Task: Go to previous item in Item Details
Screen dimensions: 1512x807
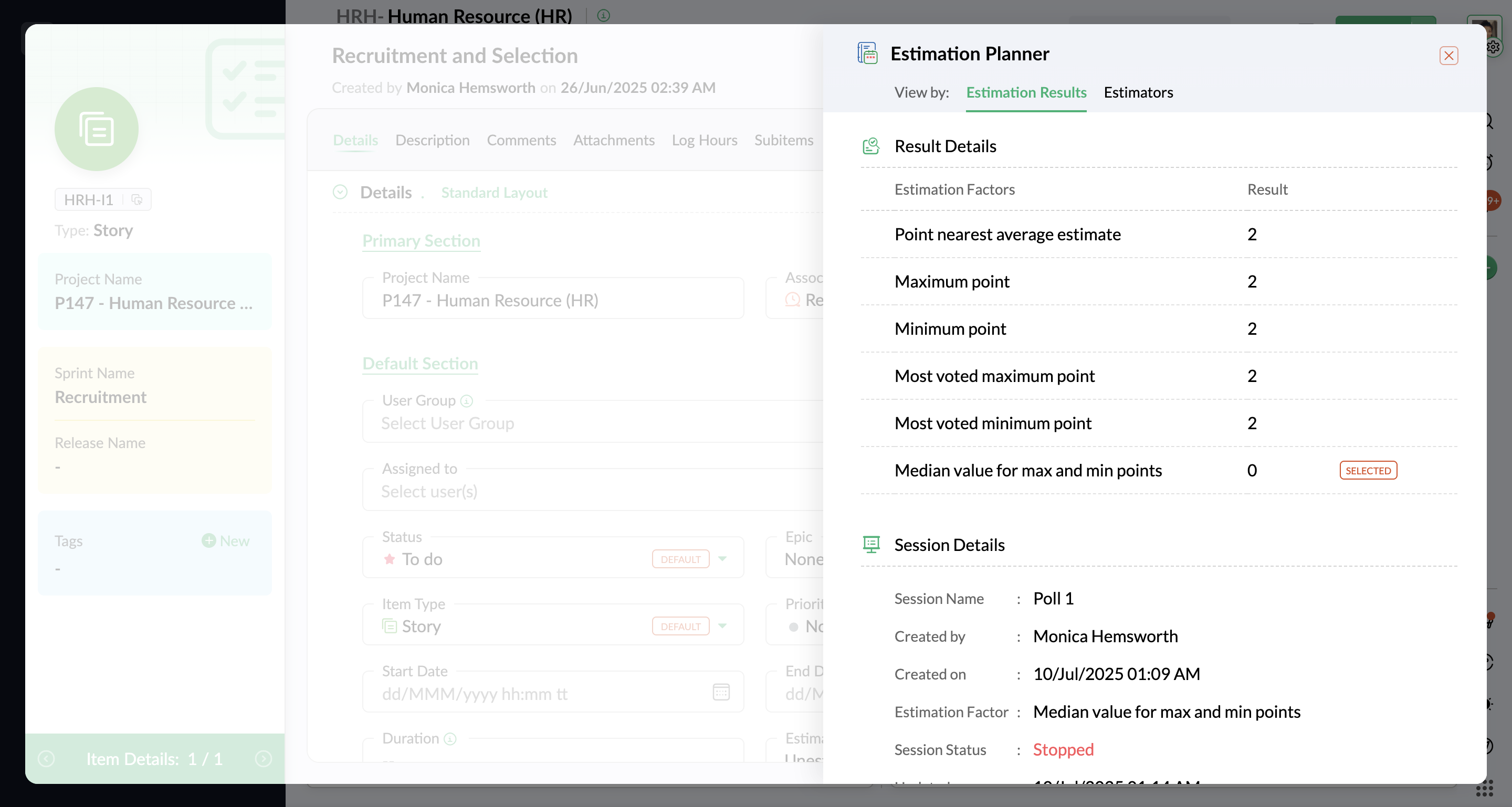Action: click(46, 759)
